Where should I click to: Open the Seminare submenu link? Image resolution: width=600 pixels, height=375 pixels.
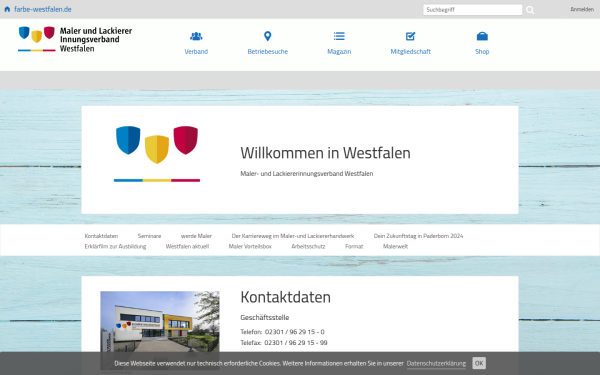pyautogui.click(x=149, y=236)
